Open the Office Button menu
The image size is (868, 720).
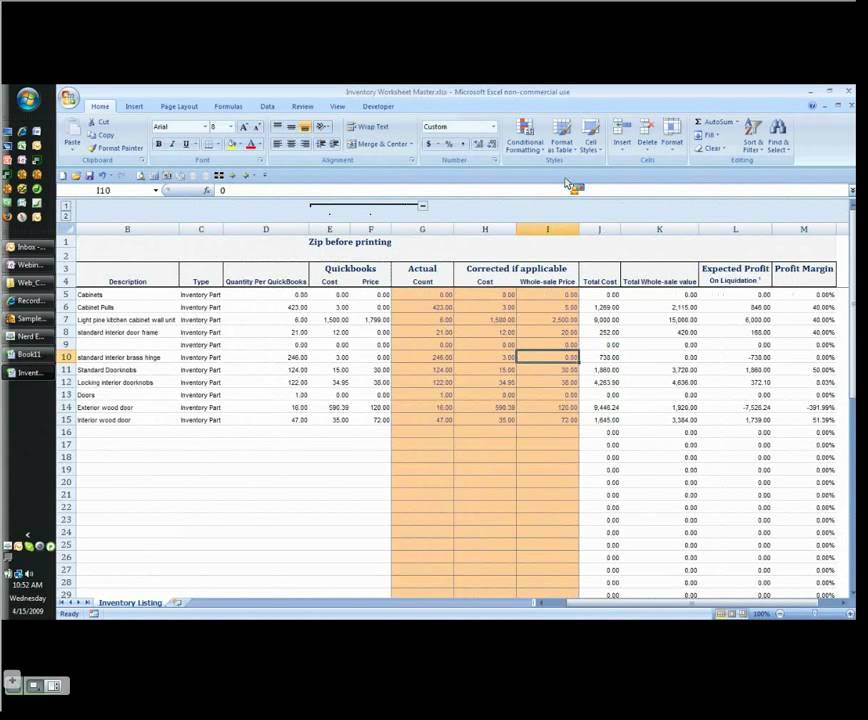pyautogui.click(x=69, y=99)
